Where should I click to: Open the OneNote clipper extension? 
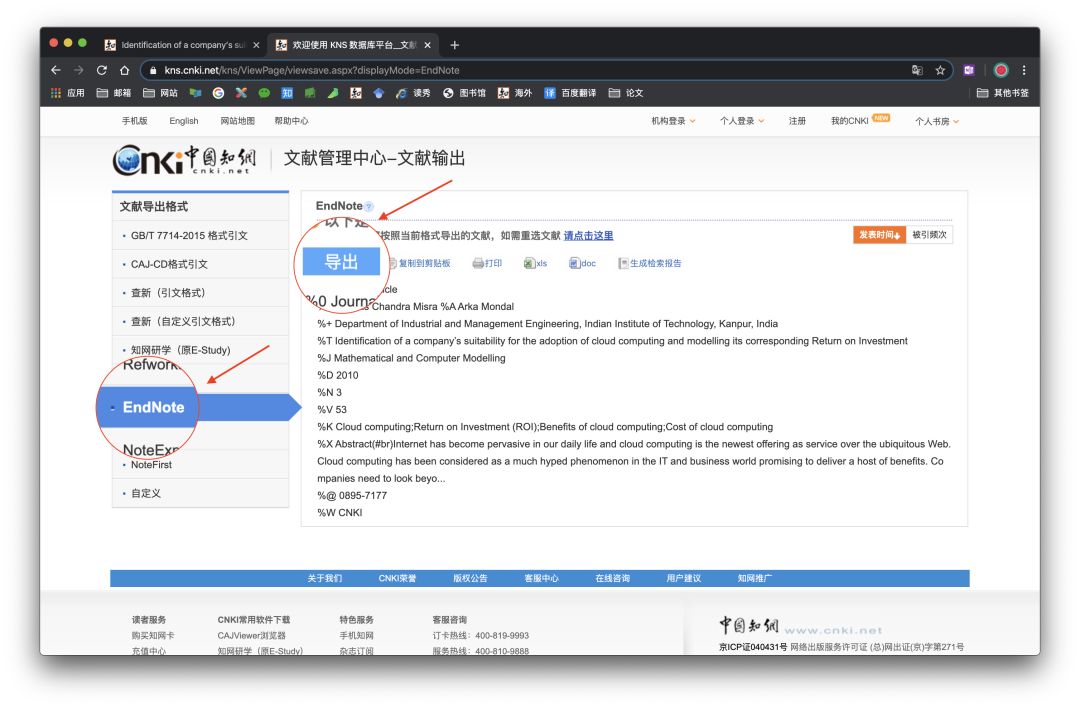tap(969, 70)
